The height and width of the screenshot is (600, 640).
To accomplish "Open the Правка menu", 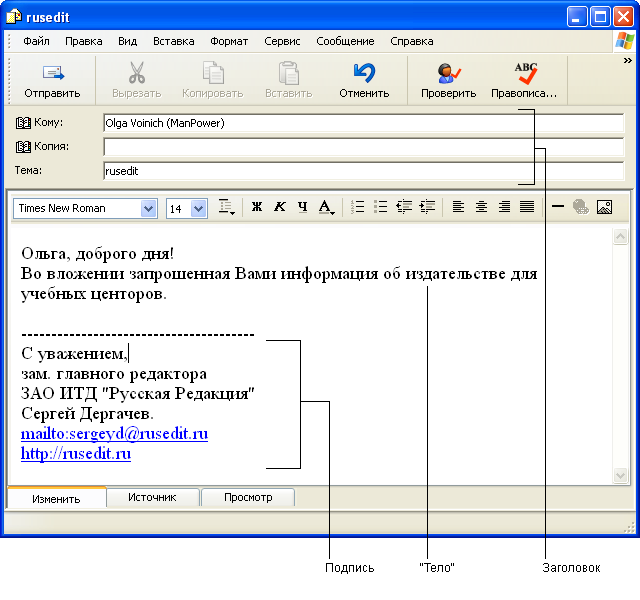I will (x=84, y=41).
